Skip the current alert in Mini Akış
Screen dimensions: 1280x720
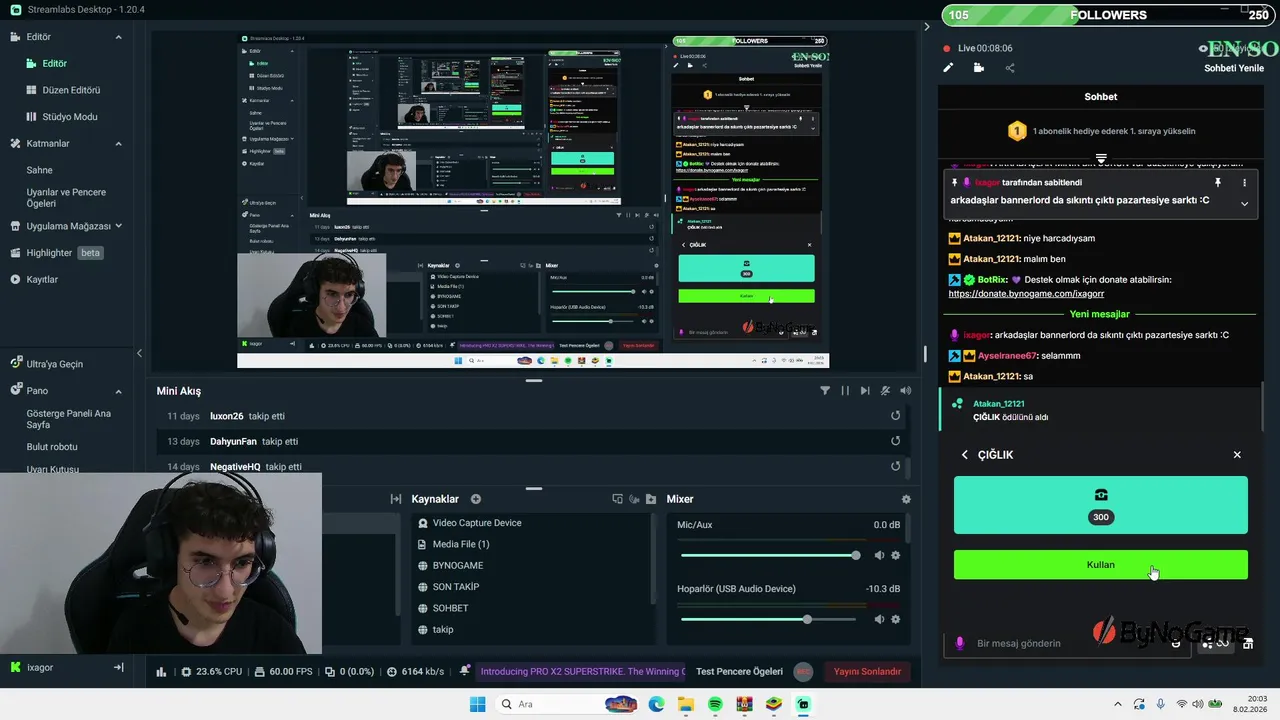(865, 391)
